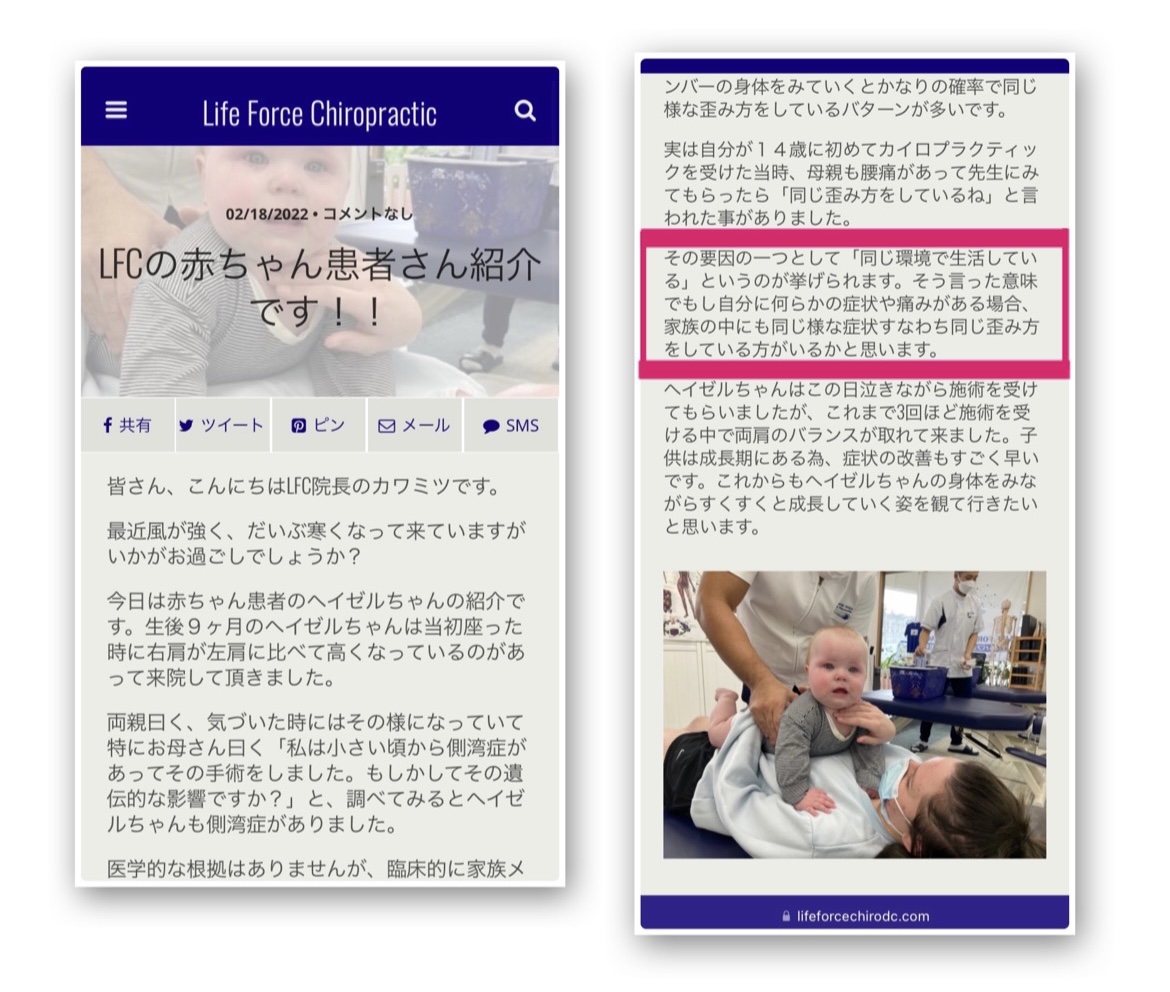
Task: Click the post title LFCの赤ちゃん患者さん紹介です！！
Action: 319,287
